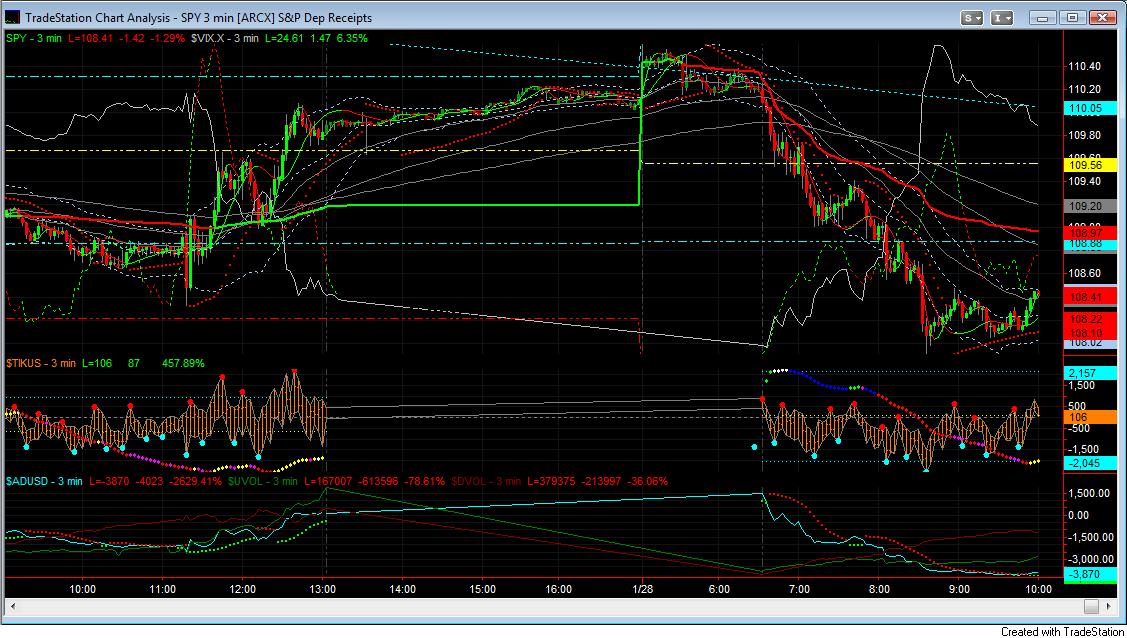Select the '$UVOL - 3 min' legend label
1127x638 pixels.
262,481
